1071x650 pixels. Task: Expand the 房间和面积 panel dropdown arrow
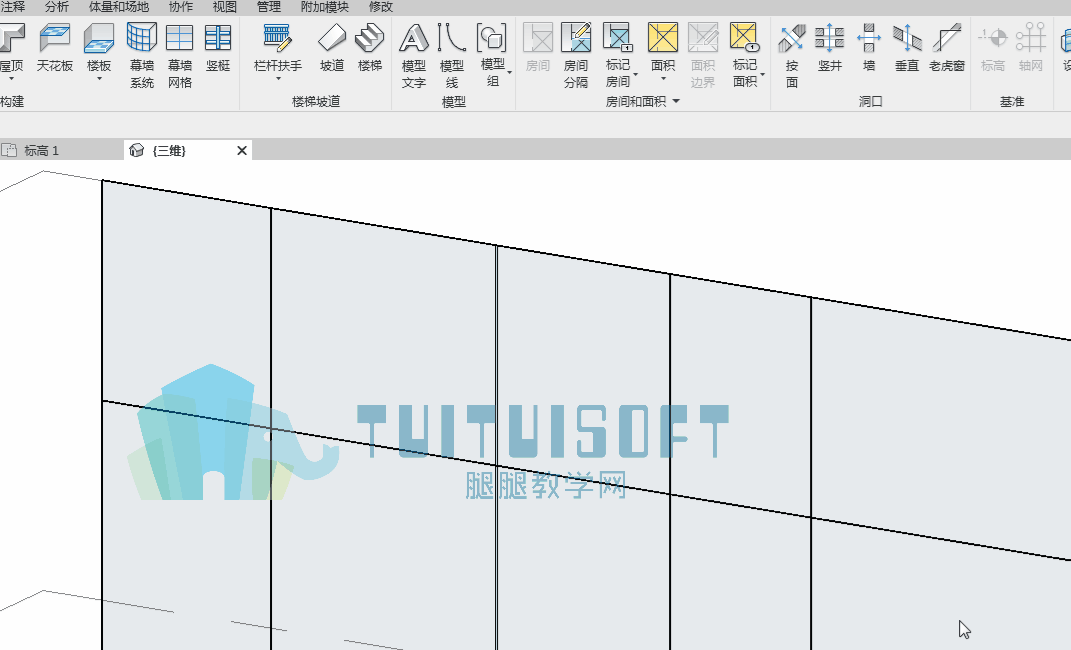(676, 101)
